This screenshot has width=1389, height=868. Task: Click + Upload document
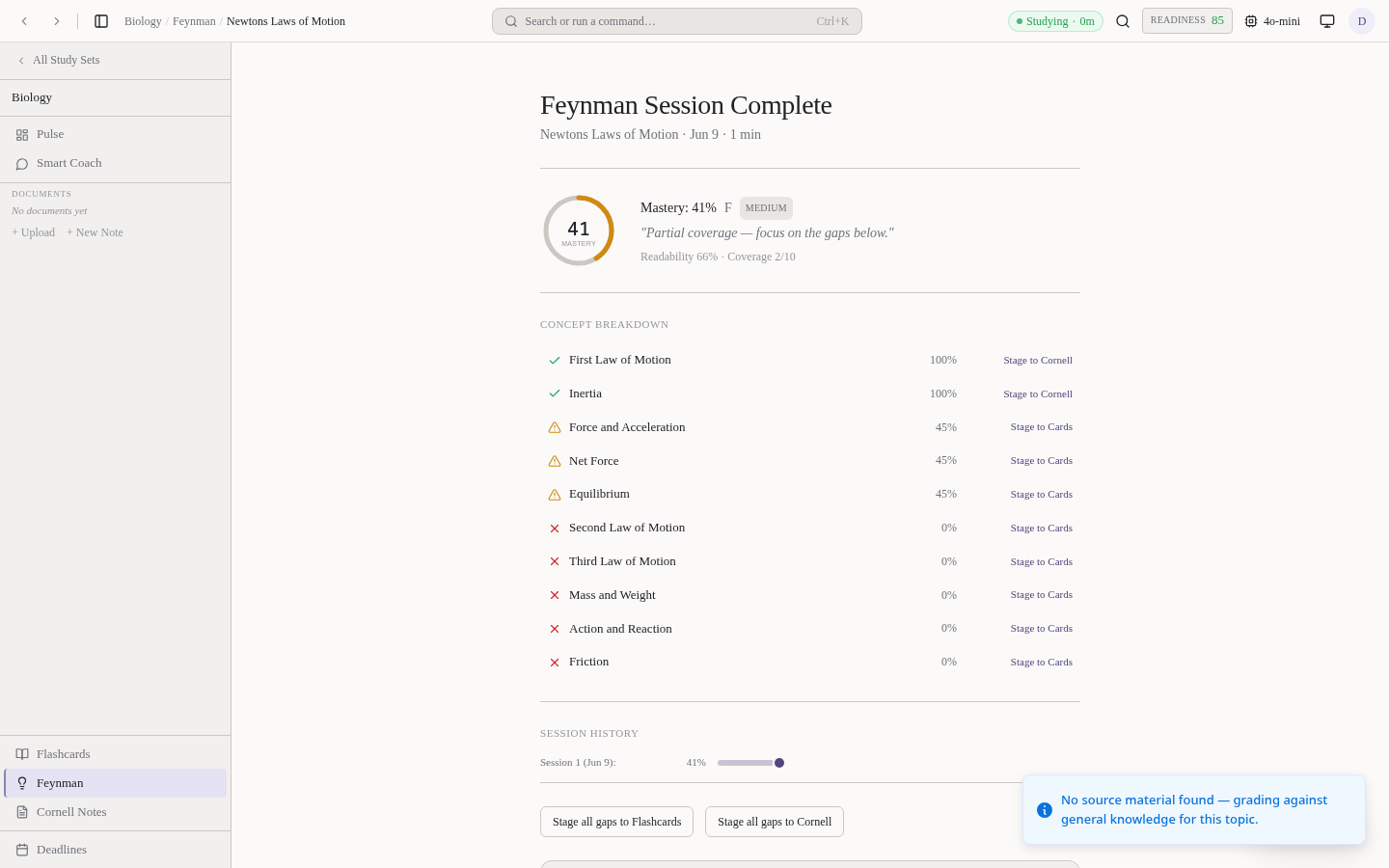[34, 232]
